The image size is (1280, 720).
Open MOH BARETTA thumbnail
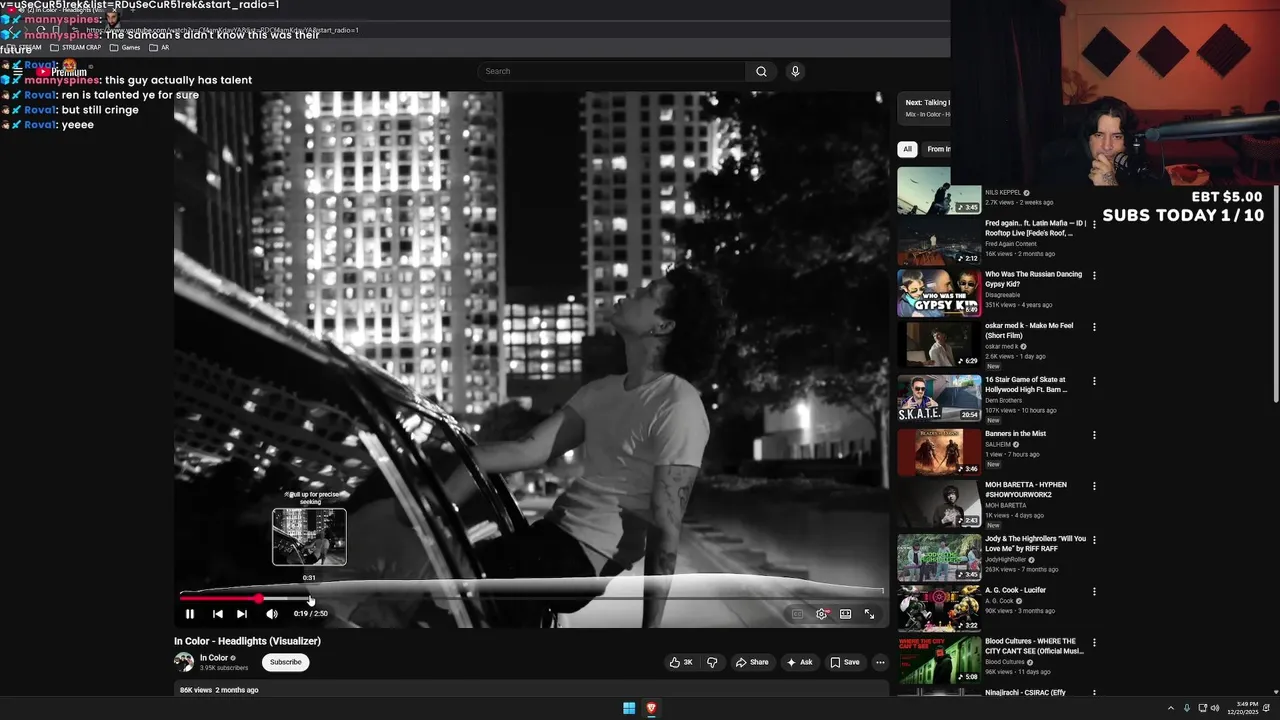tap(939, 504)
